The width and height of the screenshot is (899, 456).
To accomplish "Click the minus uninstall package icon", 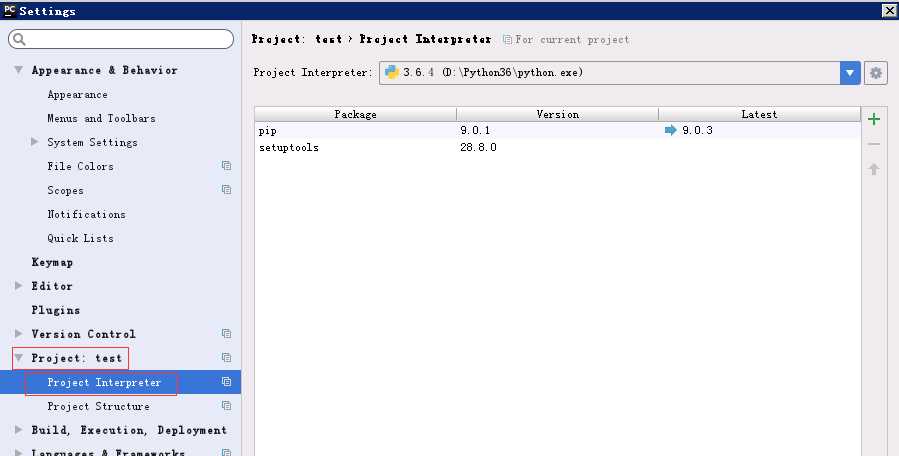I will point(874,144).
